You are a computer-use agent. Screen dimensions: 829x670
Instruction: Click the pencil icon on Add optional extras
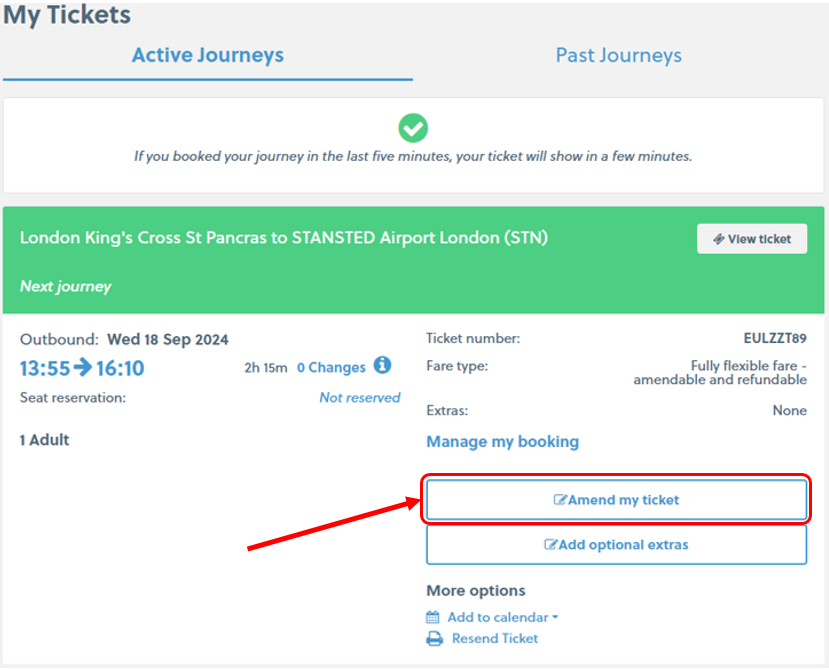point(550,545)
